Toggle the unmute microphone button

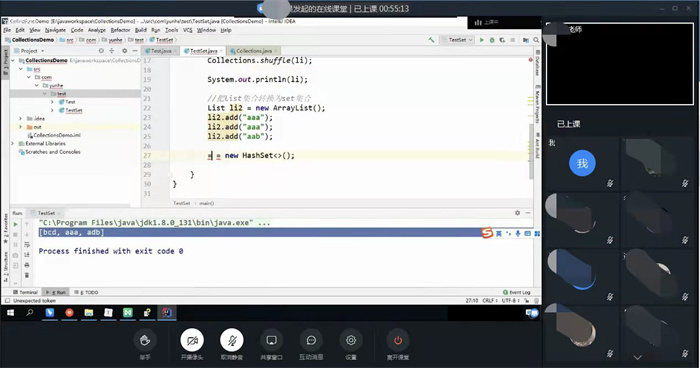(x=232, y=341)
